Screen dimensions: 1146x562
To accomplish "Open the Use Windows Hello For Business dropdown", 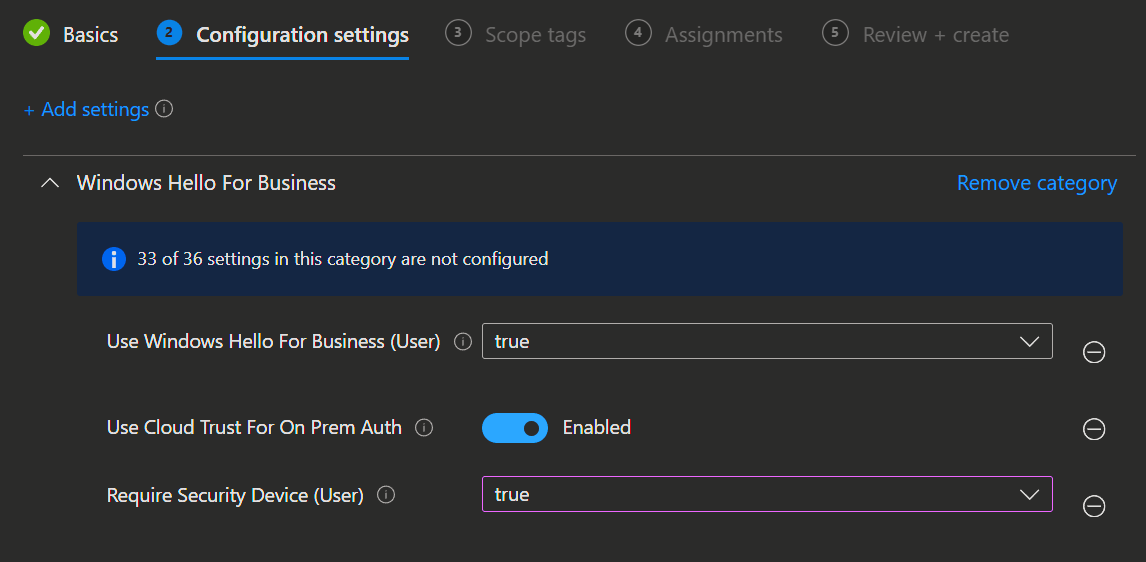I will click(767, 341).
